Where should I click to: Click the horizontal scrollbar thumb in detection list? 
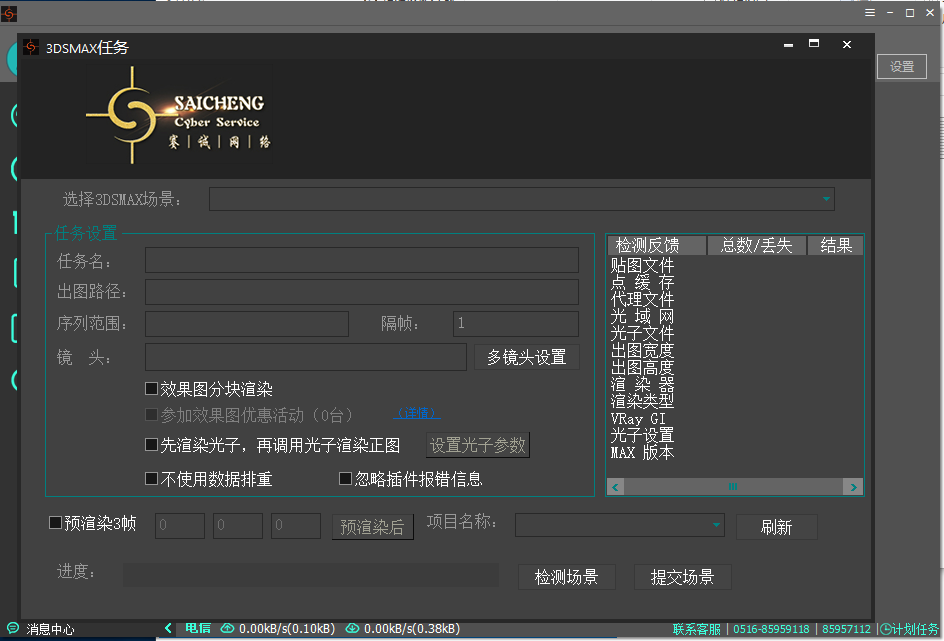pyautogui.click(x=733, y=487)
